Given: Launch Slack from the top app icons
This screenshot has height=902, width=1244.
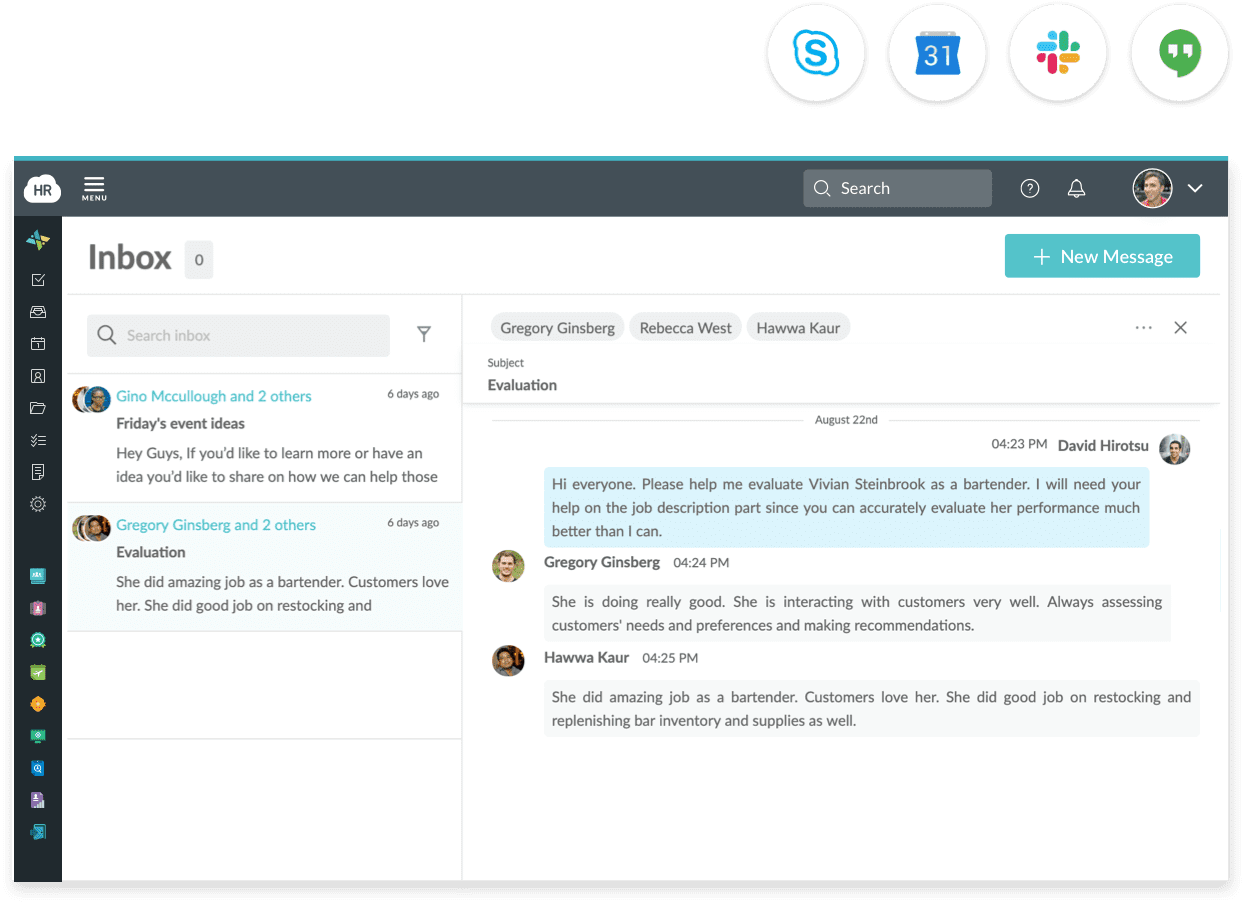Looking at the screenshot, I should [x=1058, y=54].
